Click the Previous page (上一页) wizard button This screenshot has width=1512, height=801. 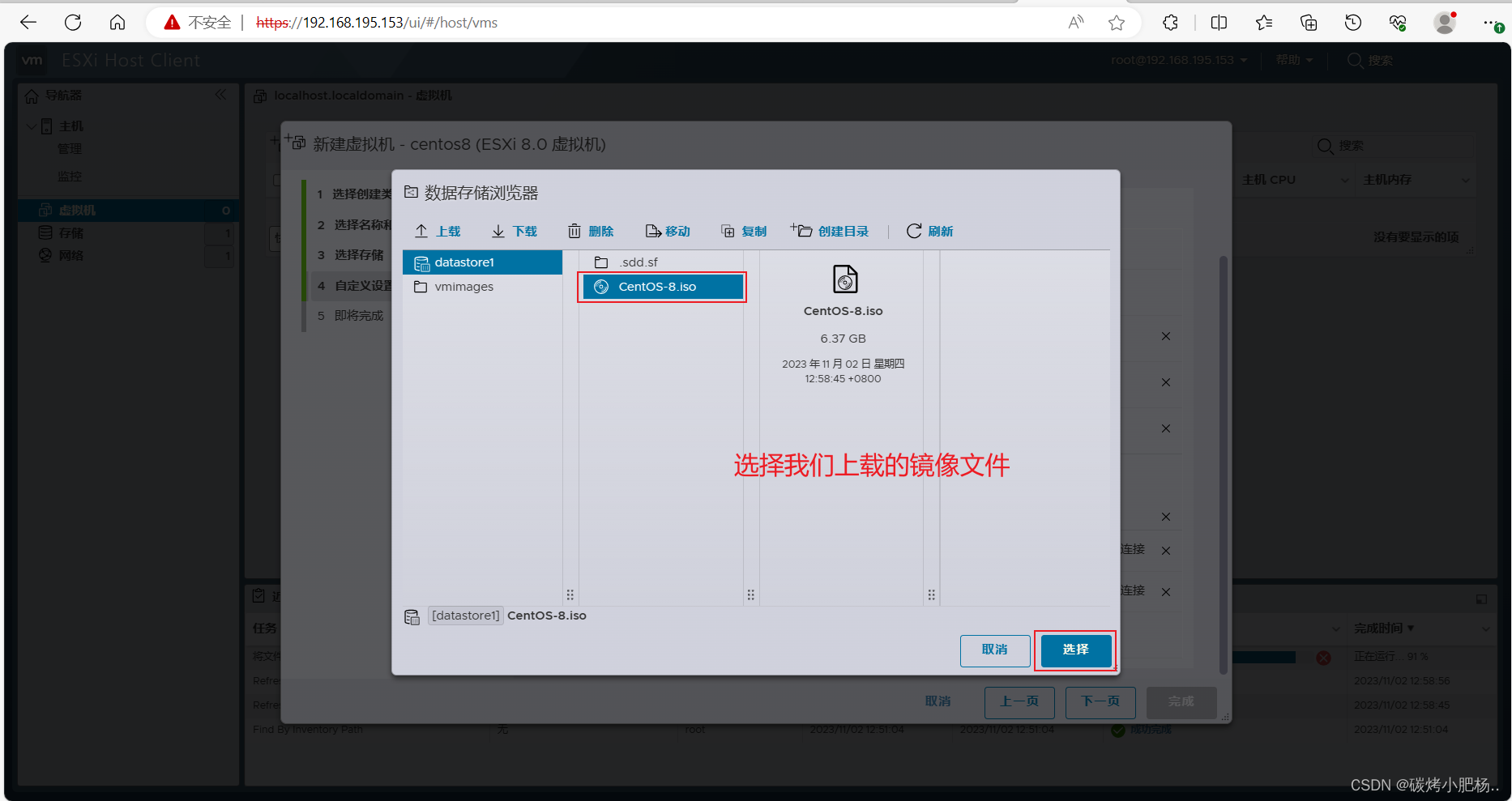(1019, 701)
